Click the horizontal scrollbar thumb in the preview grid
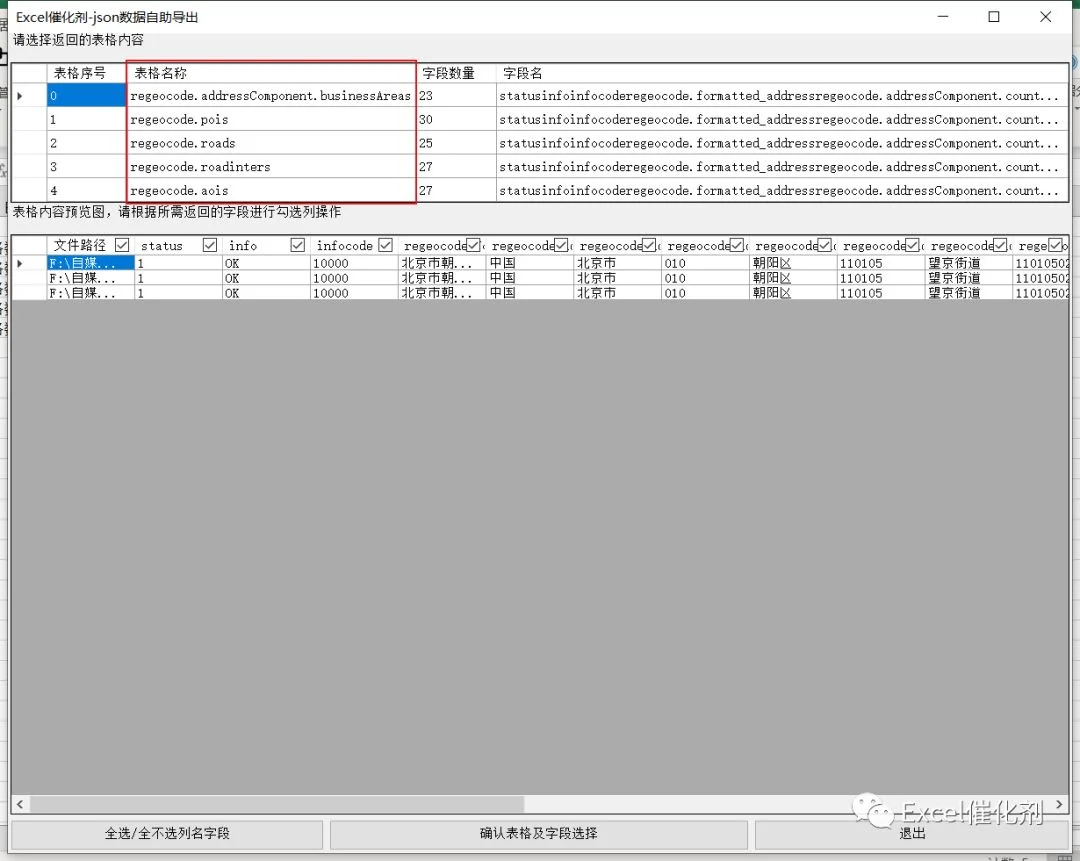The image size is (1080, 861). (x=277, y=805)
